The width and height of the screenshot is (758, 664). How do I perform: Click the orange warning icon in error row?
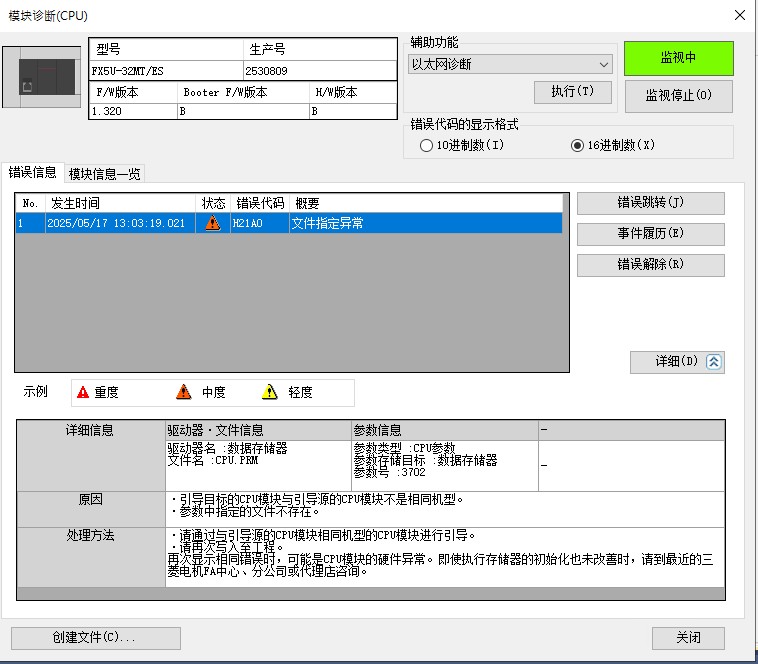[212, 224]
